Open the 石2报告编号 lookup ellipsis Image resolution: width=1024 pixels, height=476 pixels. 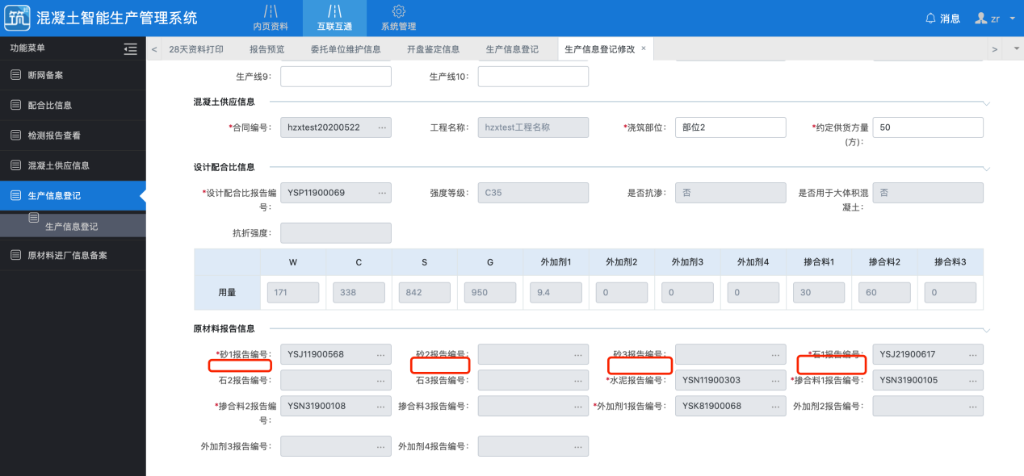(x=381, y=381)
